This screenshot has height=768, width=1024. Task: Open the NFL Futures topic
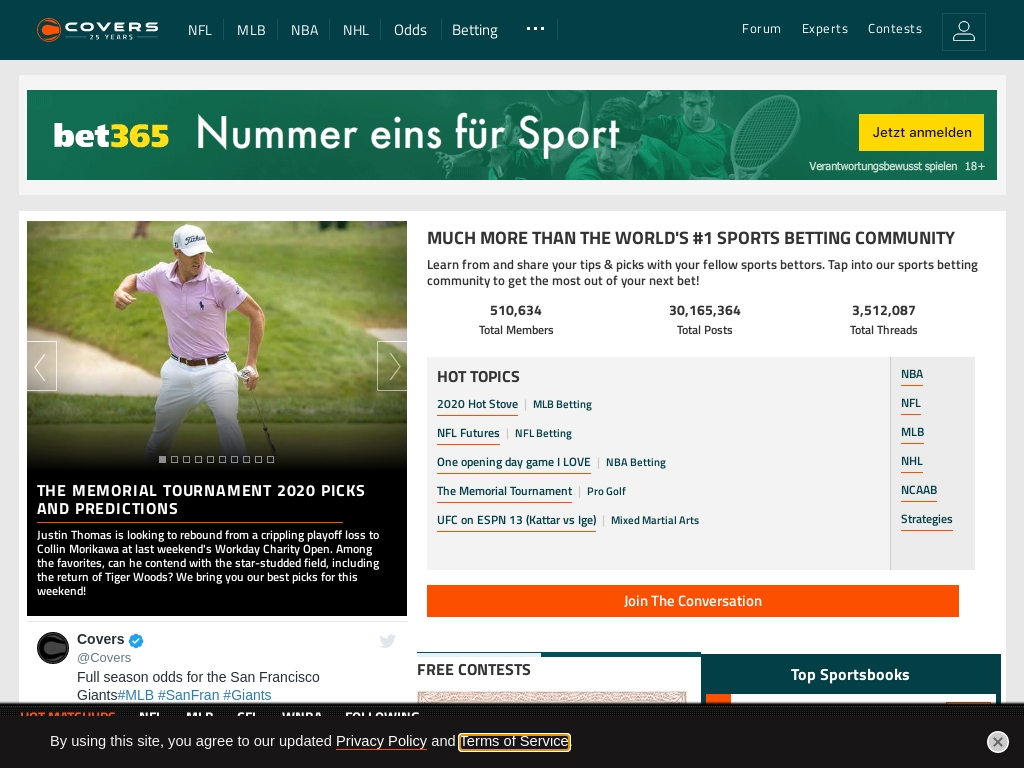pos(468,433)
